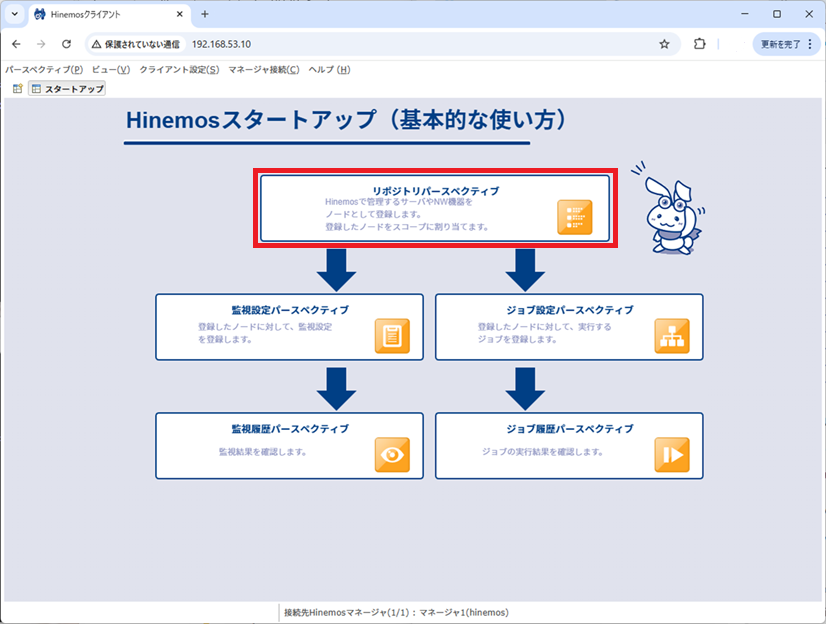The image size is (826, 624).
Task: Maximize the browser window
Action: click(777, 14)
